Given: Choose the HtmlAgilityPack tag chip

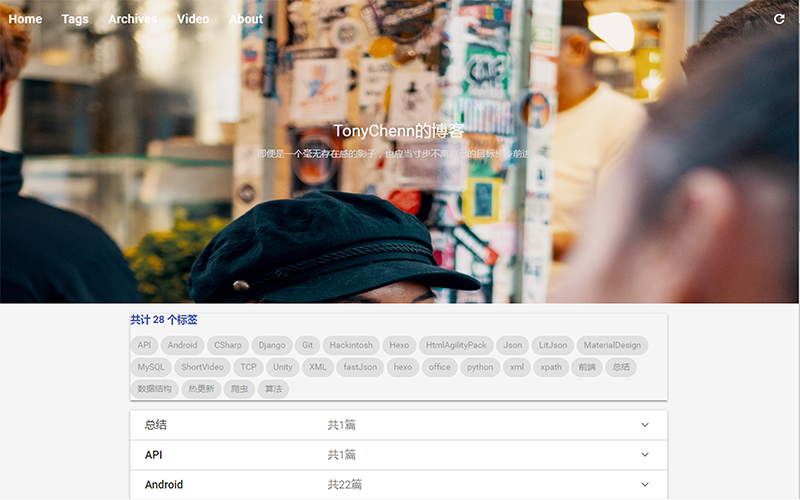Looking at the screenshot, I should point(456,345).
